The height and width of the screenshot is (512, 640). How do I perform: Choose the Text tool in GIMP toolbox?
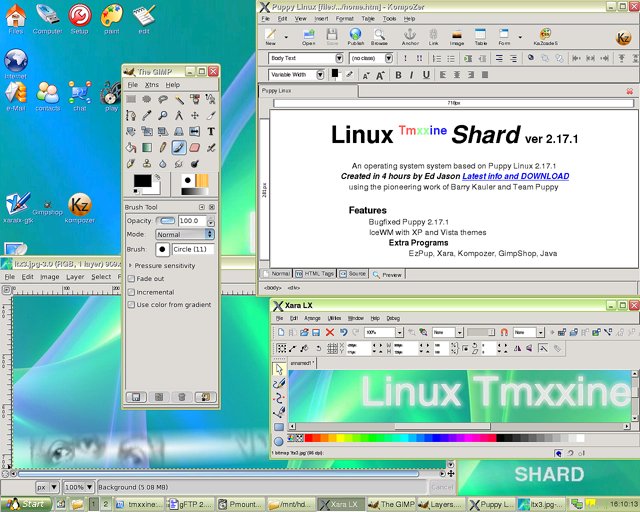(x=211, y=131)
